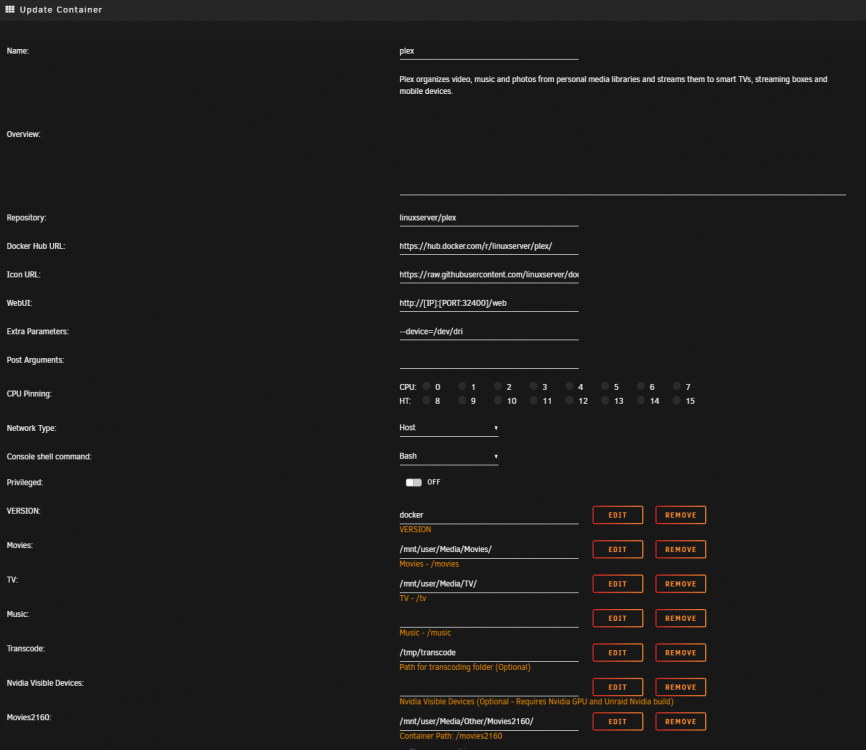Toggle the Privileged switch
Screen dimensions: 866x750
pos(414,482)
